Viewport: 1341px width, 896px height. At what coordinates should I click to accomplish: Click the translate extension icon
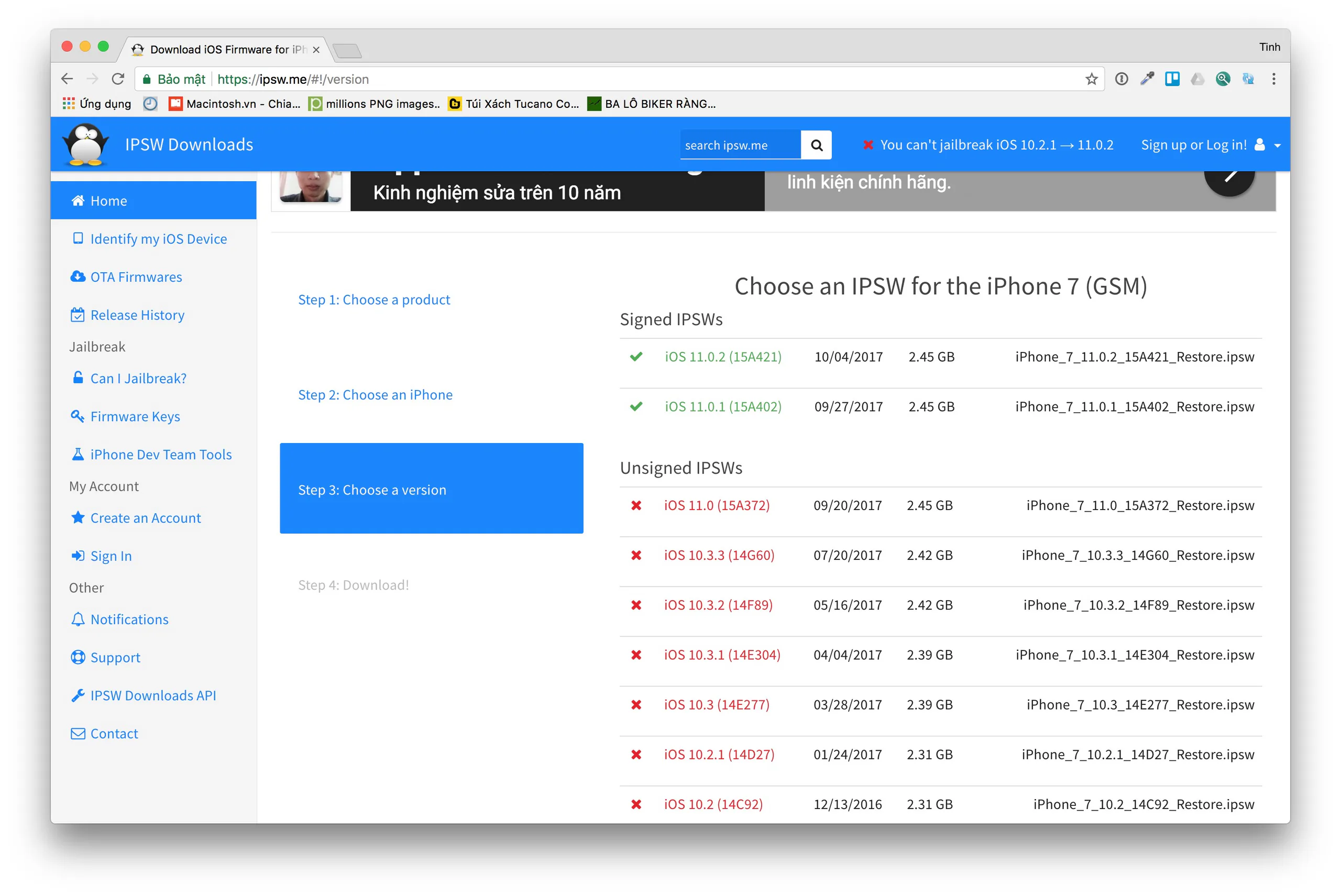point(1248,79)
